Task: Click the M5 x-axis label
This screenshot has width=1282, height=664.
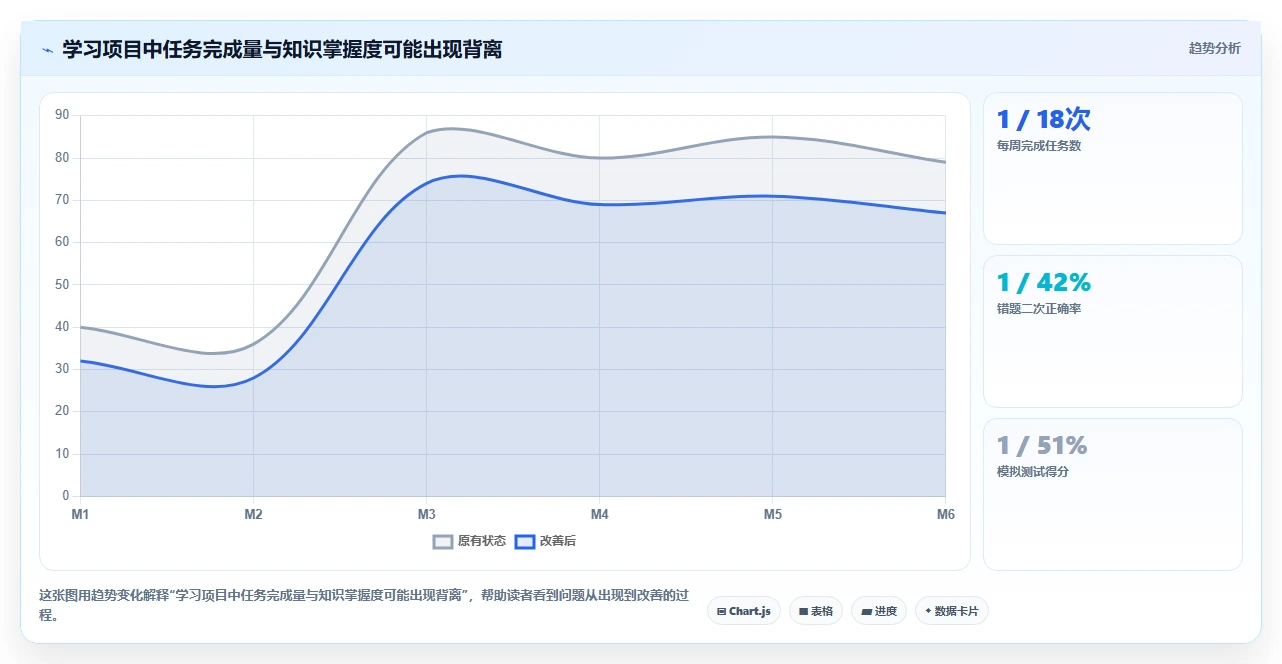Action: click(772, 514)
